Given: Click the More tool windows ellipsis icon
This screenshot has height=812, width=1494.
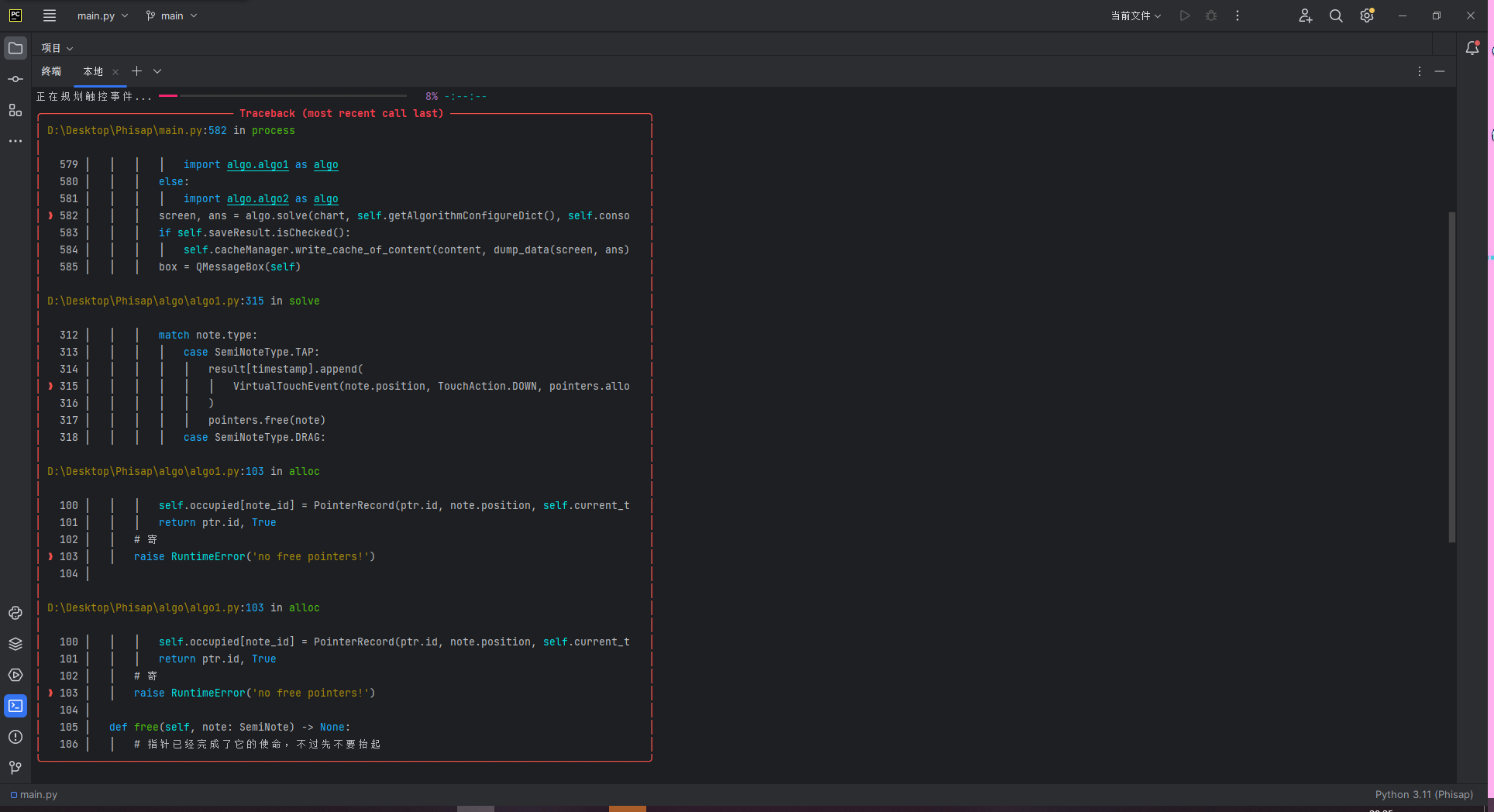Looking at the screenshot, I should pos(15,141).
